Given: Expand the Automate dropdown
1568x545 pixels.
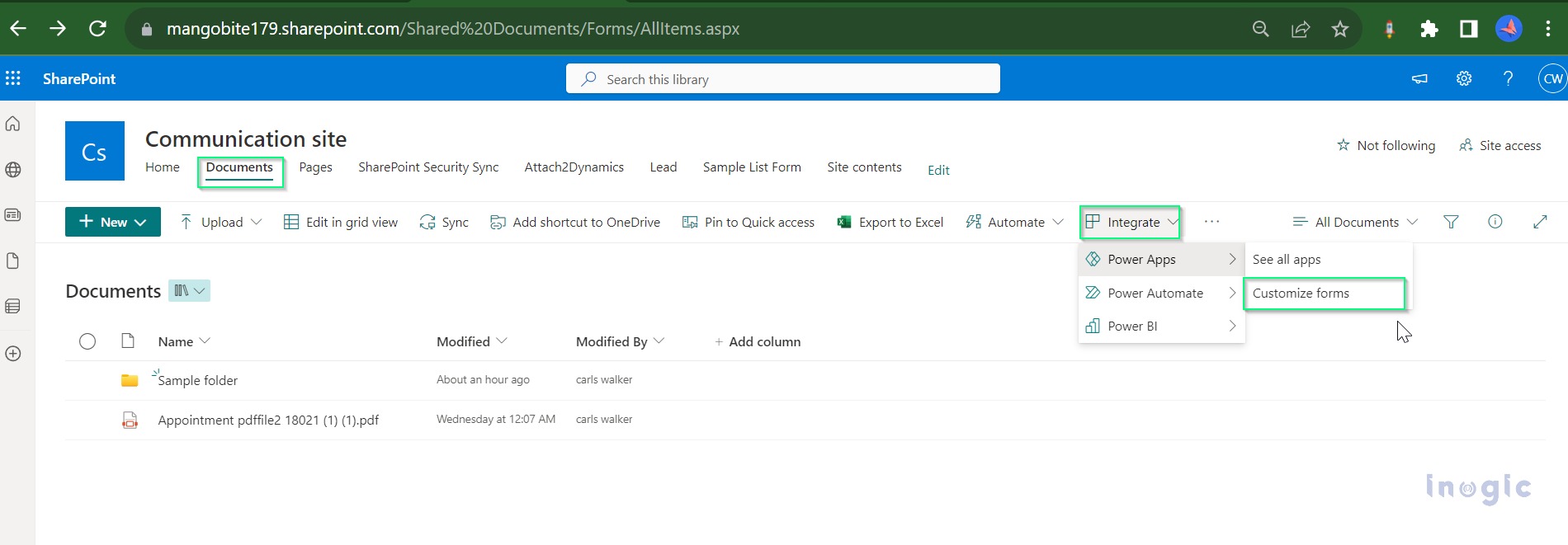Looking at the screenshot, I should click(x=1015, y=222).
